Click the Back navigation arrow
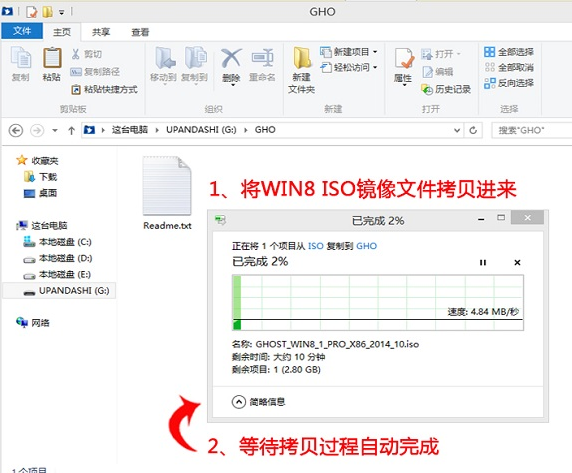Image resolution: width=572 pixels, height=473 pixels. [x=16, y=130]
